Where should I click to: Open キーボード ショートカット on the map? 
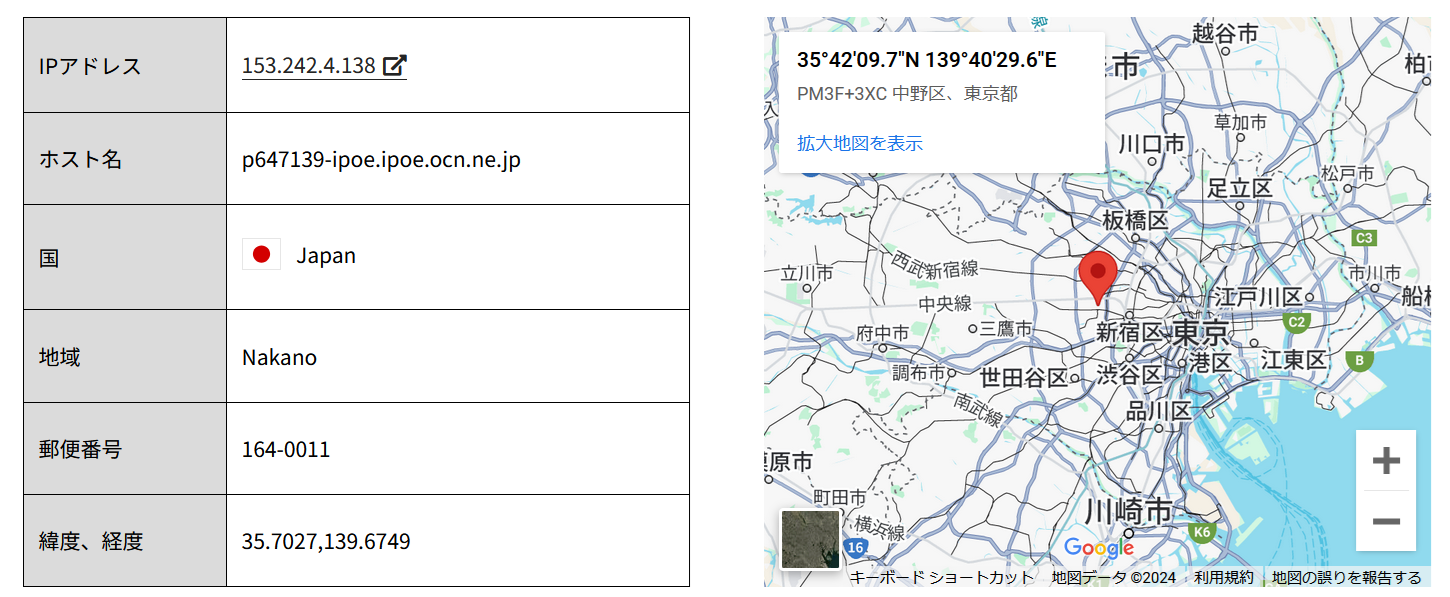point(942,578)
